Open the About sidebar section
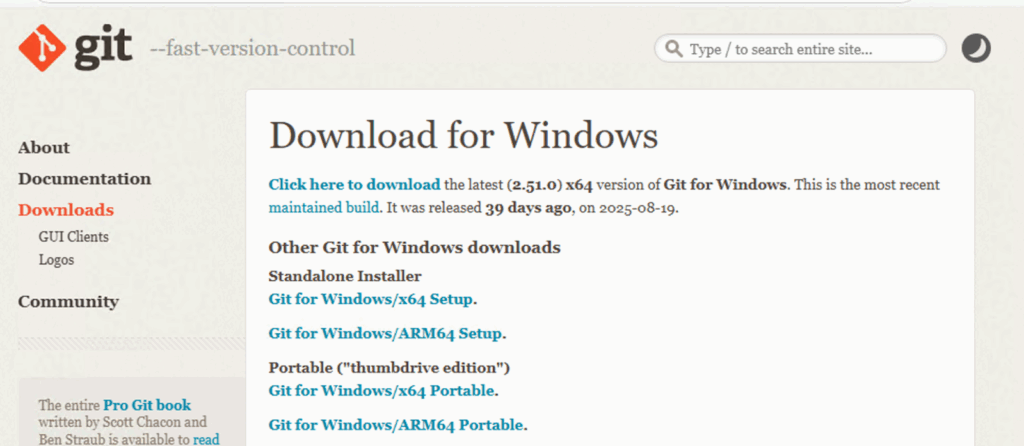This screenshot has height=446, width=1024. (44, 148)
